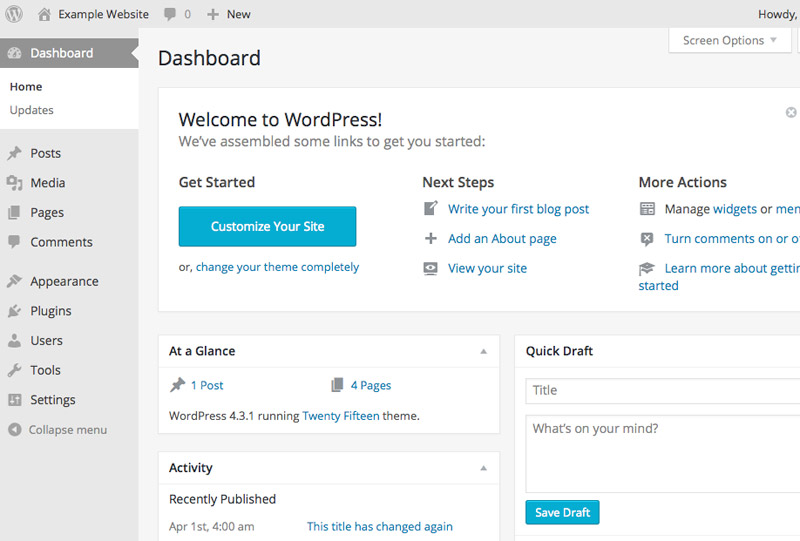Screen dimensions: 800x541
Task: Click the Appearance paintbrush icon
Action: coord(15,281)
